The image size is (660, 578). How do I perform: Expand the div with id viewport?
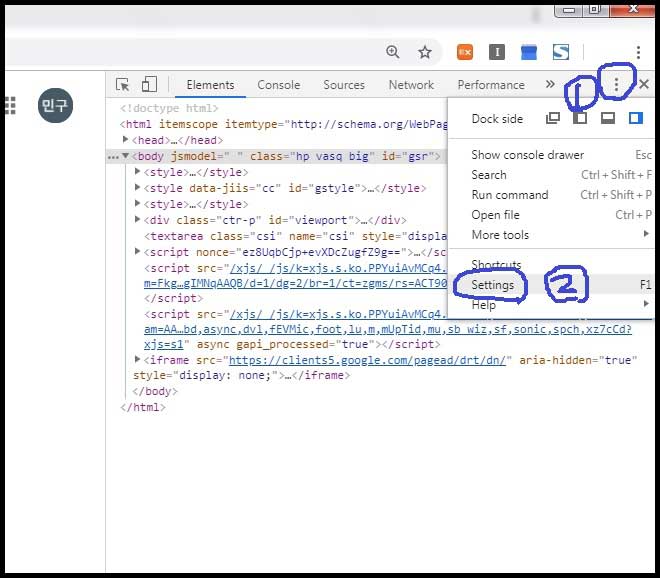click(137, 219)
